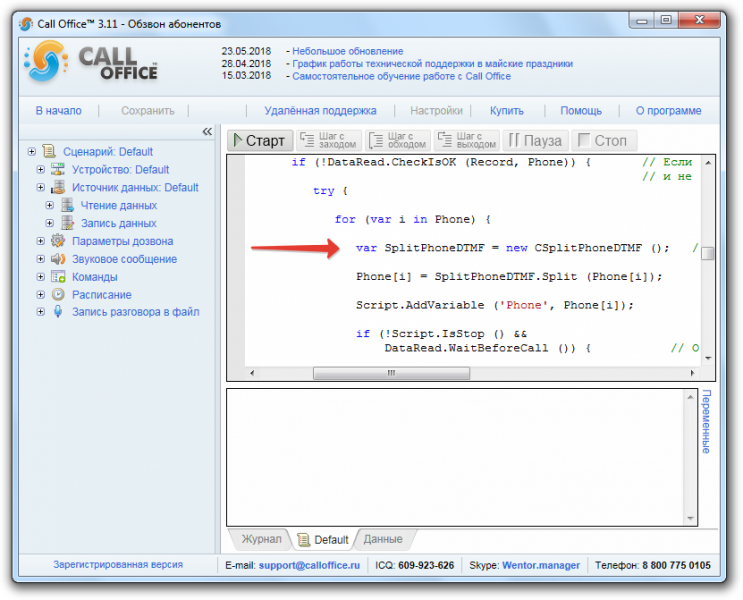Screen dimensions: 743x600
Task: Click the Телефон: 8 800 775 0105 text
Action: (x=652, y=565)
